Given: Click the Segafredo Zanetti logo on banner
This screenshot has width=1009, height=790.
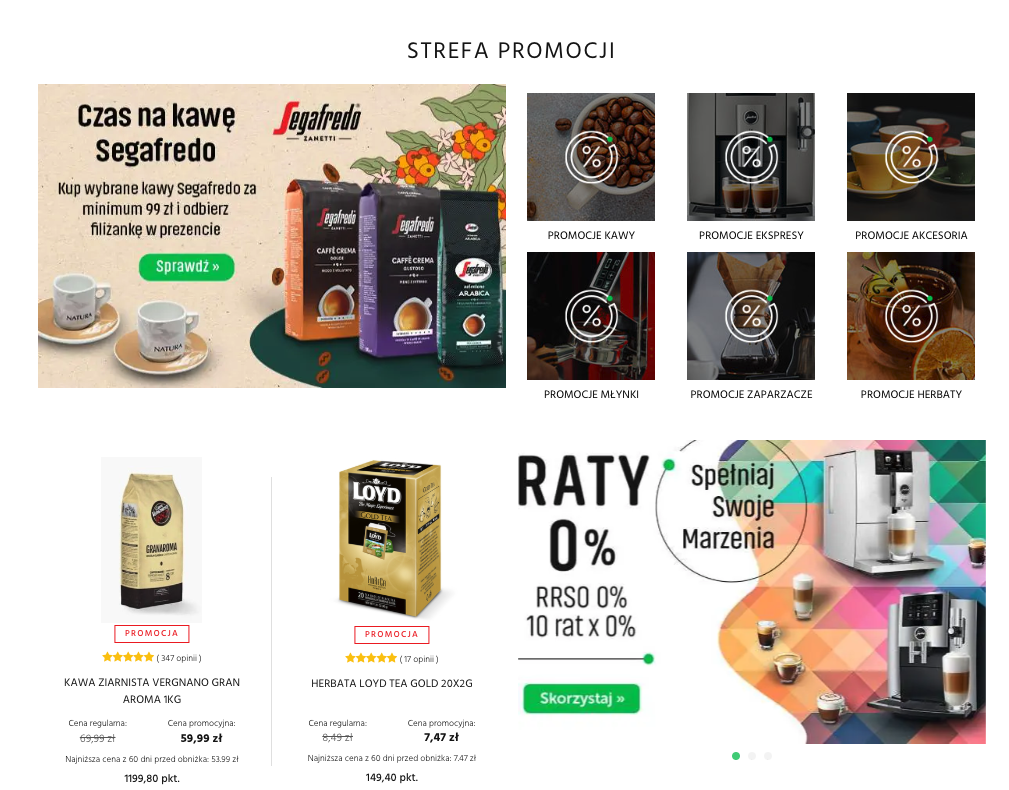Looking at the screenshot, I should (x=319, y=122).
